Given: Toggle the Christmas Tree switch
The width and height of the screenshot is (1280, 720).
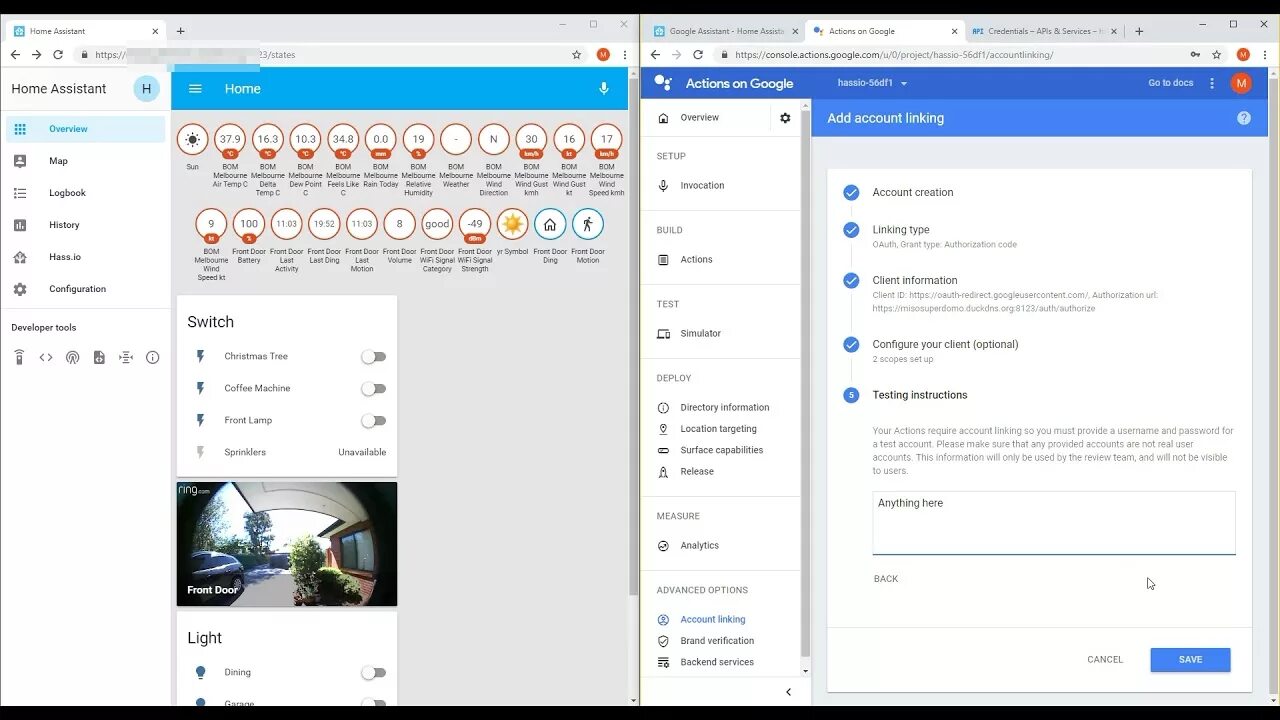Looking at the screenshot, I should (373, 357).
